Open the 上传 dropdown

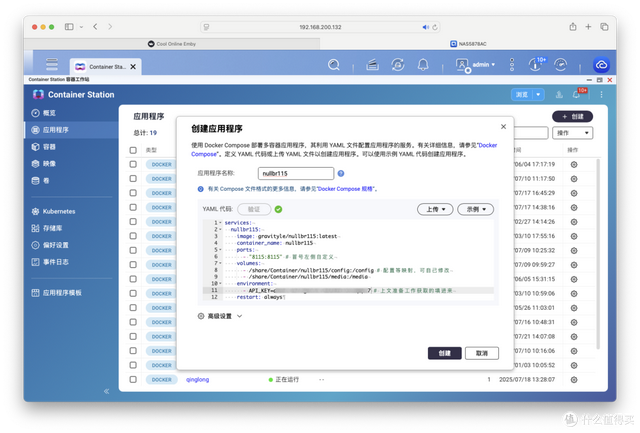coord(435,209)
